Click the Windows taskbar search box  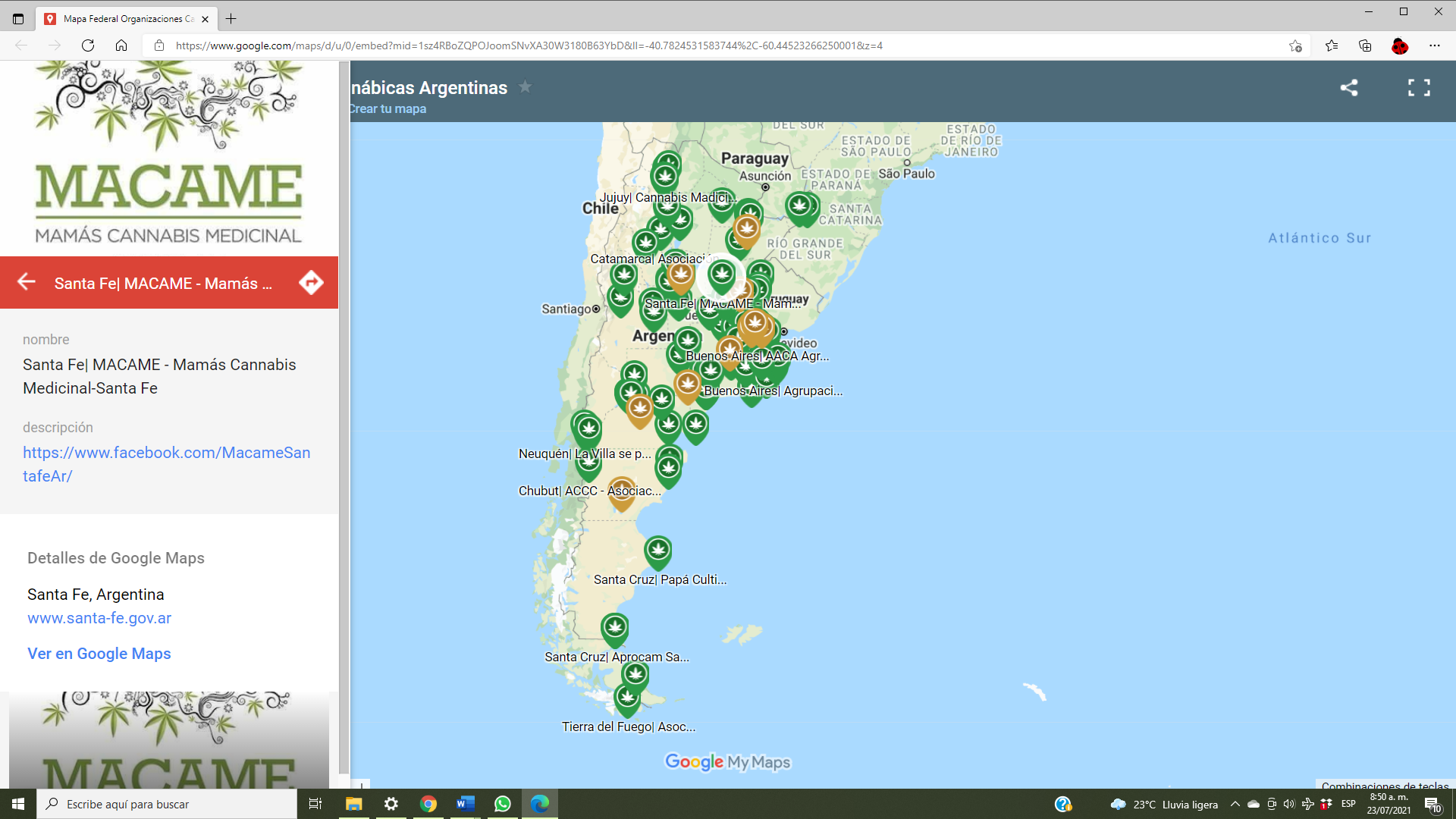click(167, 804)
